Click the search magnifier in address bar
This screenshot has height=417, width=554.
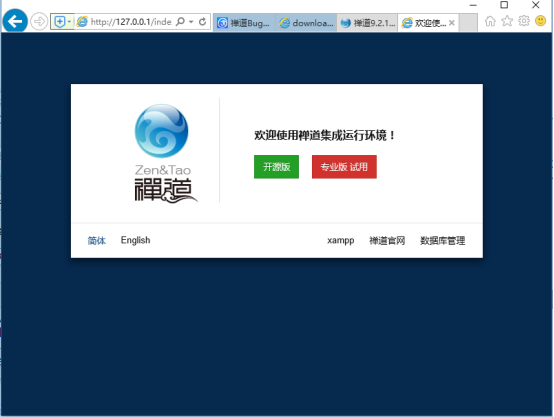180,22
